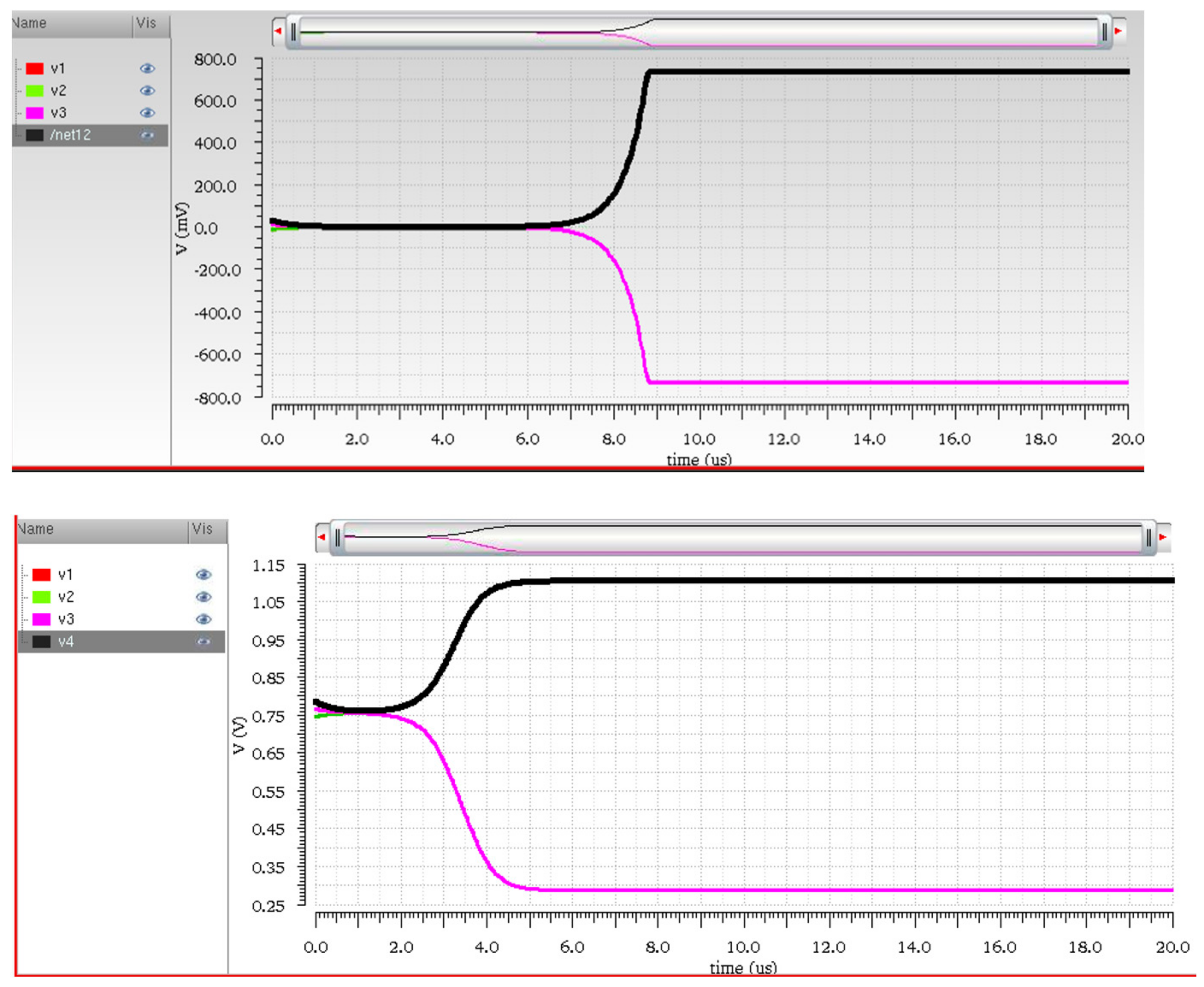Viewport: 1204px width, 987px height.
Task: Click right red arrow on top zoom bar
Action: [1118, 31]
